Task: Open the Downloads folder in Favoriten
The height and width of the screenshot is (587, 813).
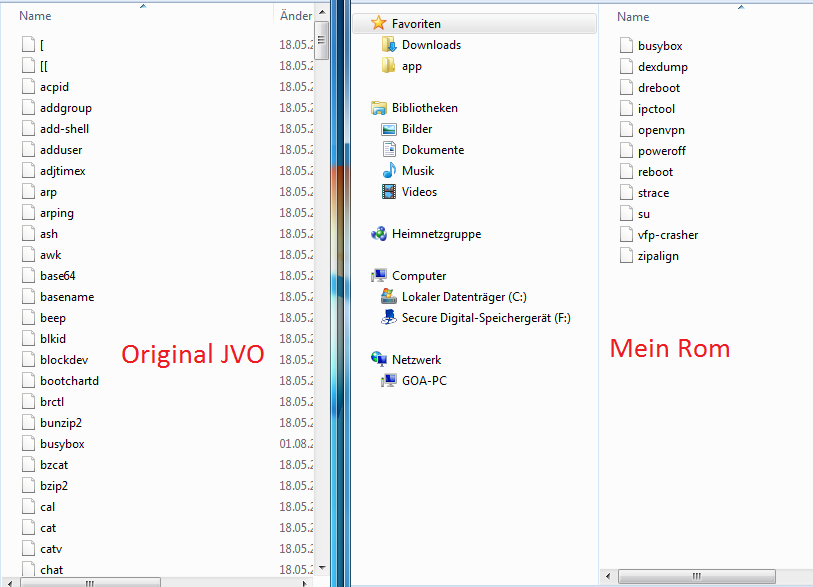Action: 431,45
